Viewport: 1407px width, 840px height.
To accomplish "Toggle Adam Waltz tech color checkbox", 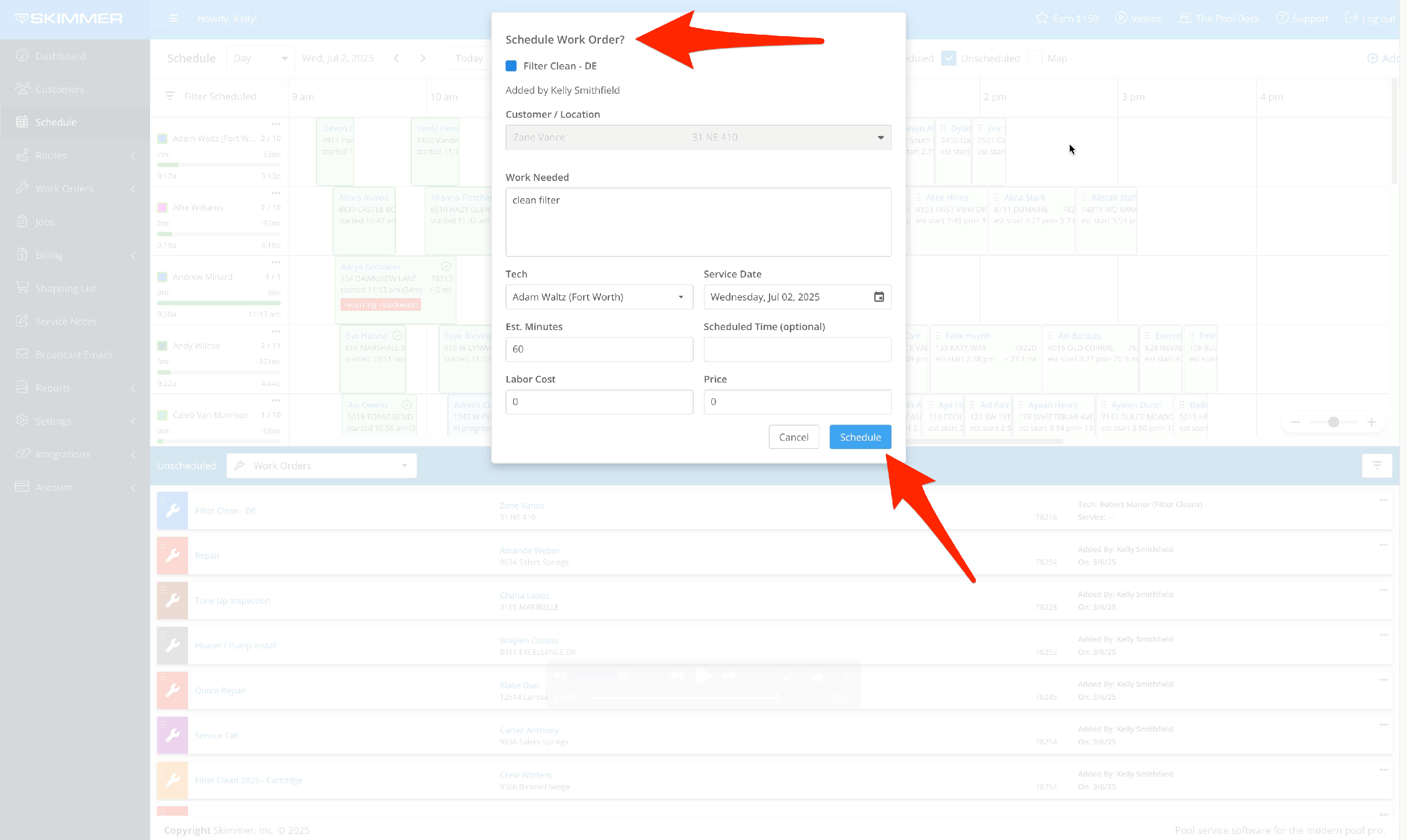I will point(162,139).
